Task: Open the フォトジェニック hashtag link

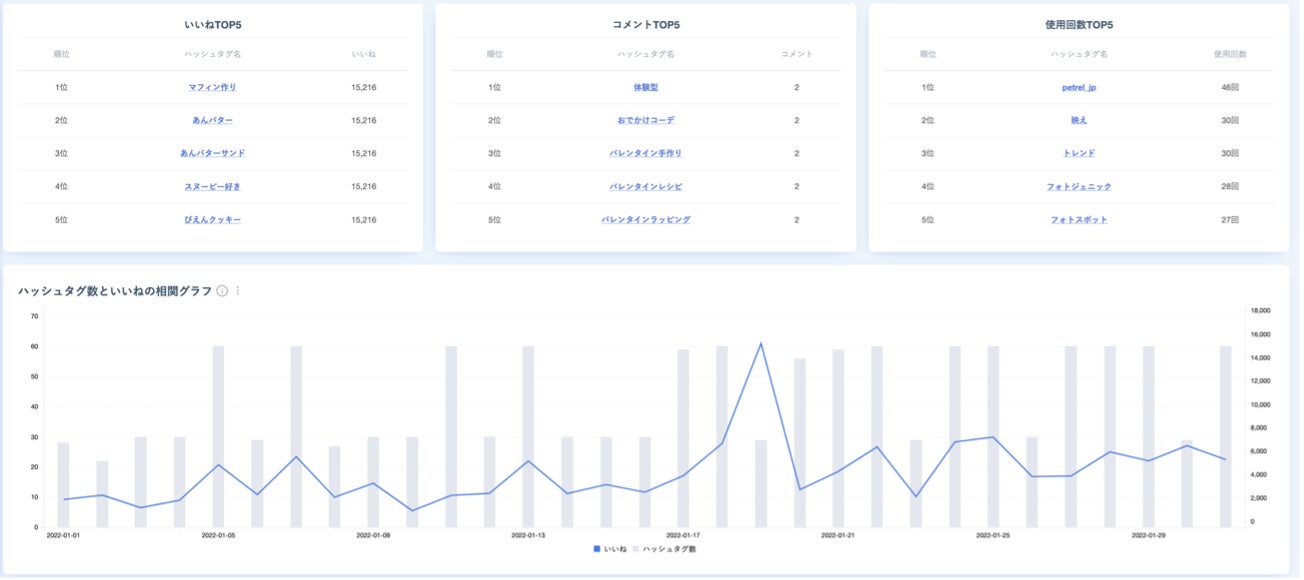Action: point(1079,186)
